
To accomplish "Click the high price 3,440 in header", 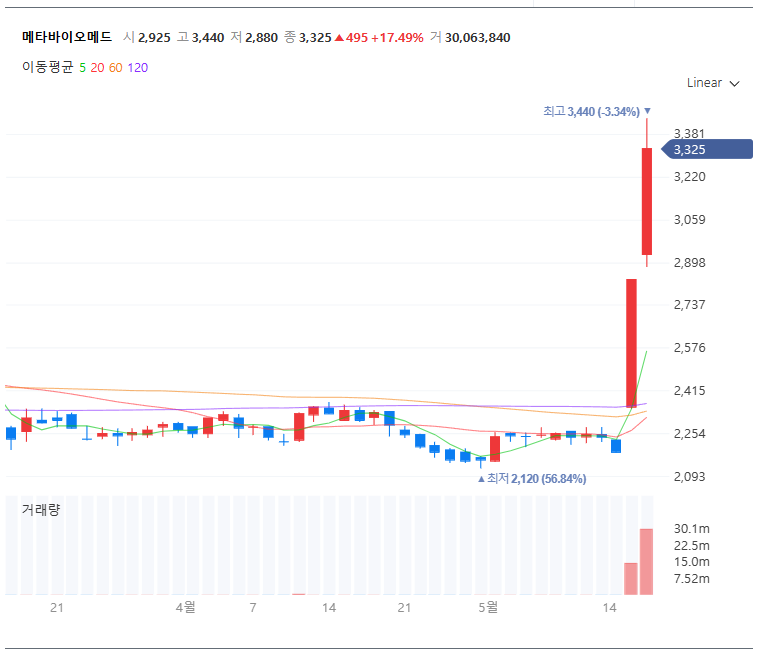I will click(208, 38).
